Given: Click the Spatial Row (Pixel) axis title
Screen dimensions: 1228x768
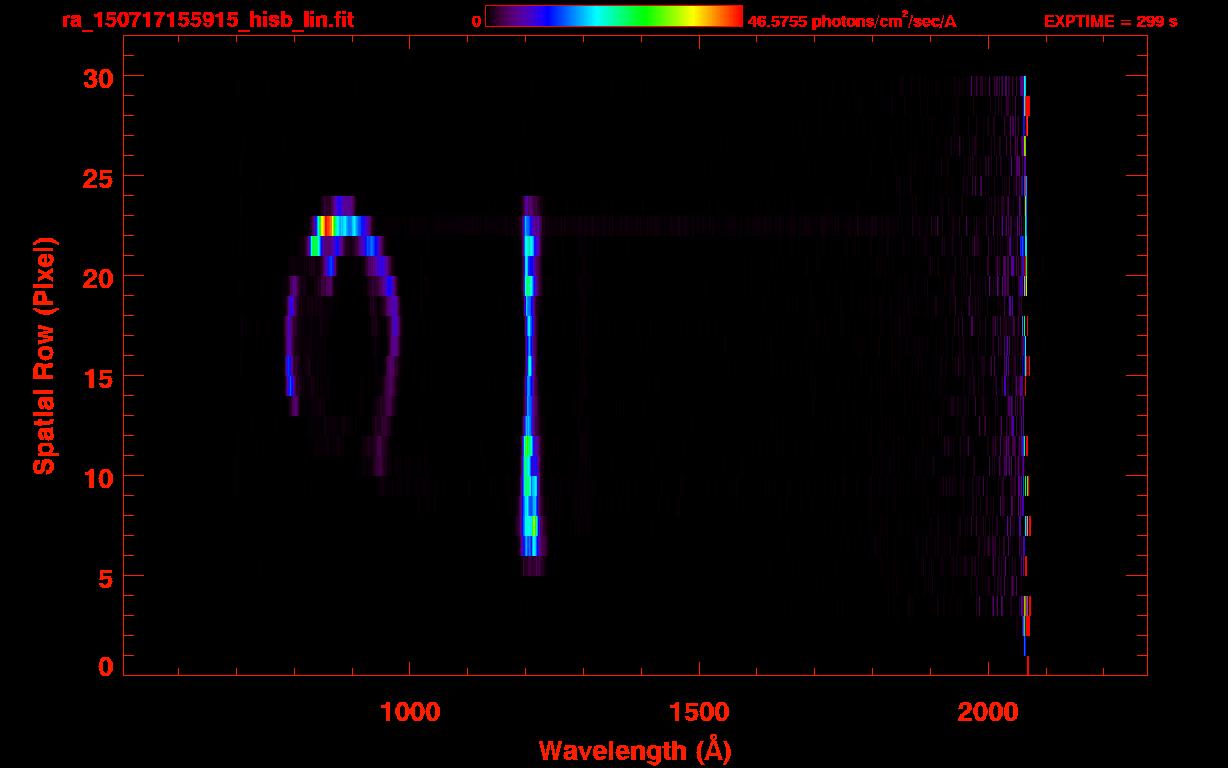Looking at the screenshot, I should pos(44,355).
